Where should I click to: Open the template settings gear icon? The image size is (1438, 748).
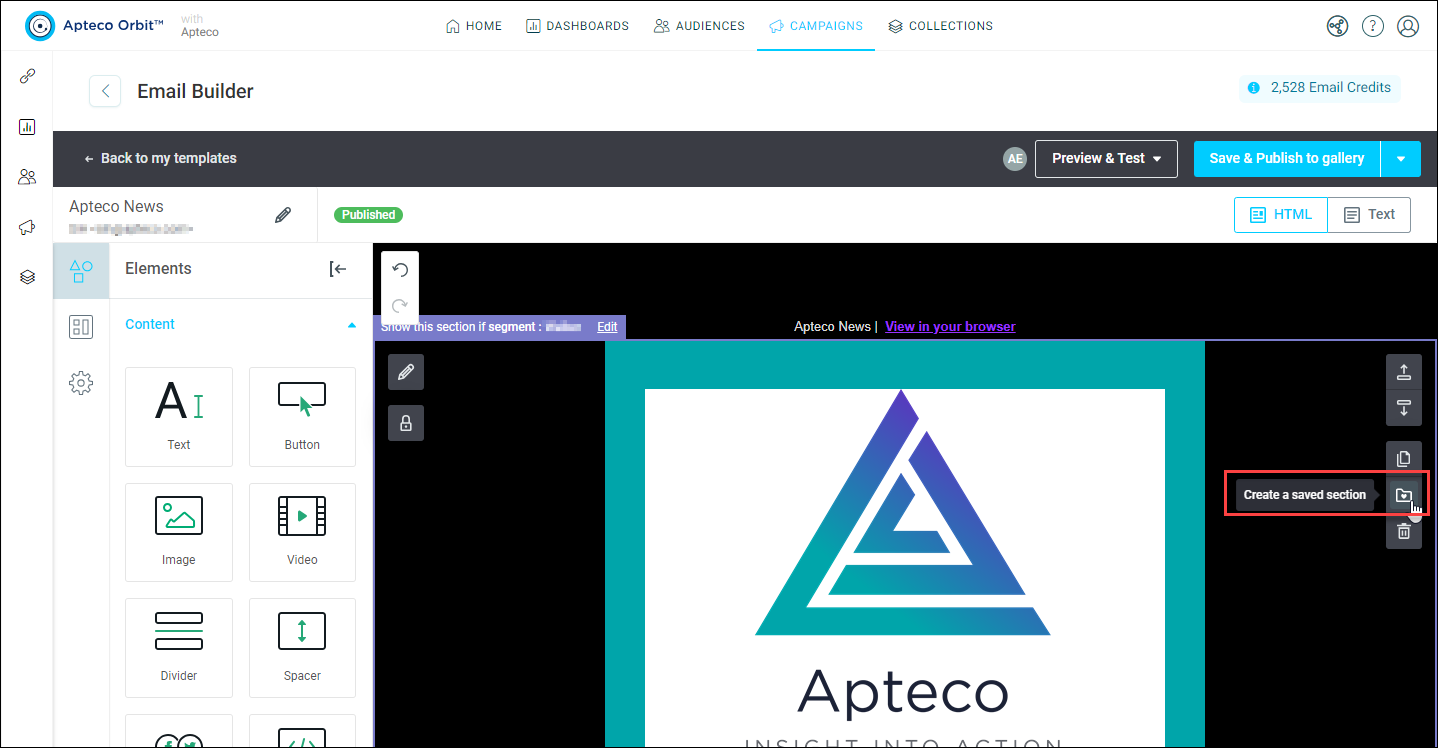pyautogui.click(x=81, y=383)
